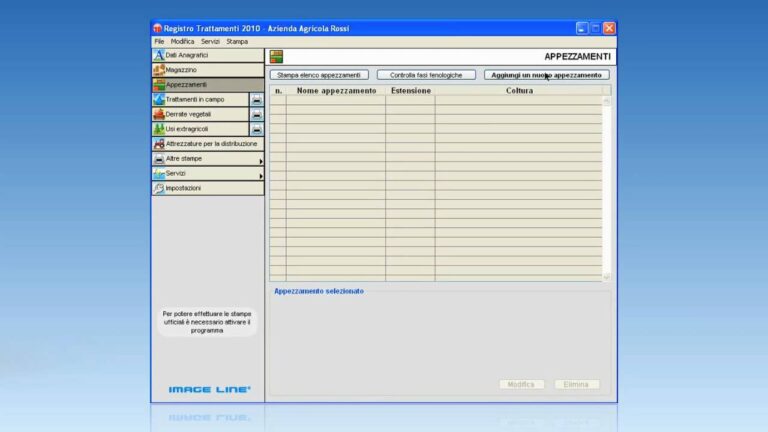Select the Appezzamenti field icon in sidebar
This screenshot has height=432, width=768.
coord(159,85)
